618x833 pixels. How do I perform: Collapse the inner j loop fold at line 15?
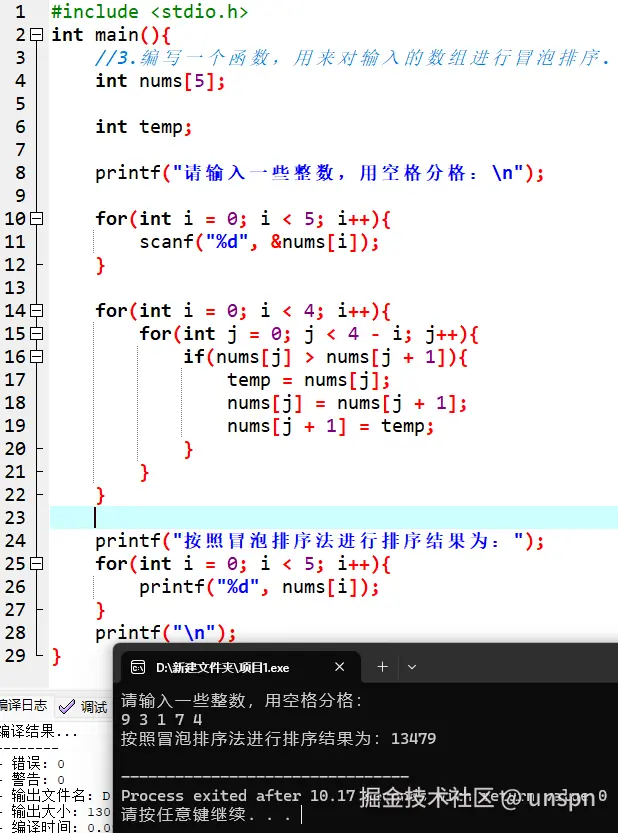click(36, 334)
